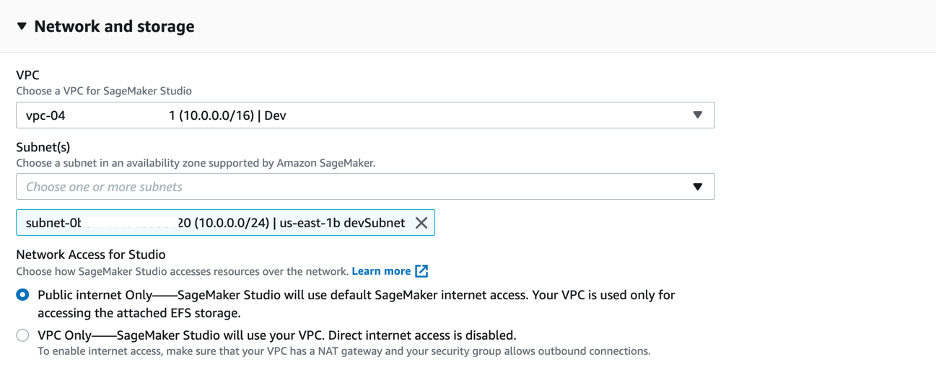This screenshot has width=936, height=366.
Task: Click the subnet availability zone helper text
Action: tap(196, 163)
